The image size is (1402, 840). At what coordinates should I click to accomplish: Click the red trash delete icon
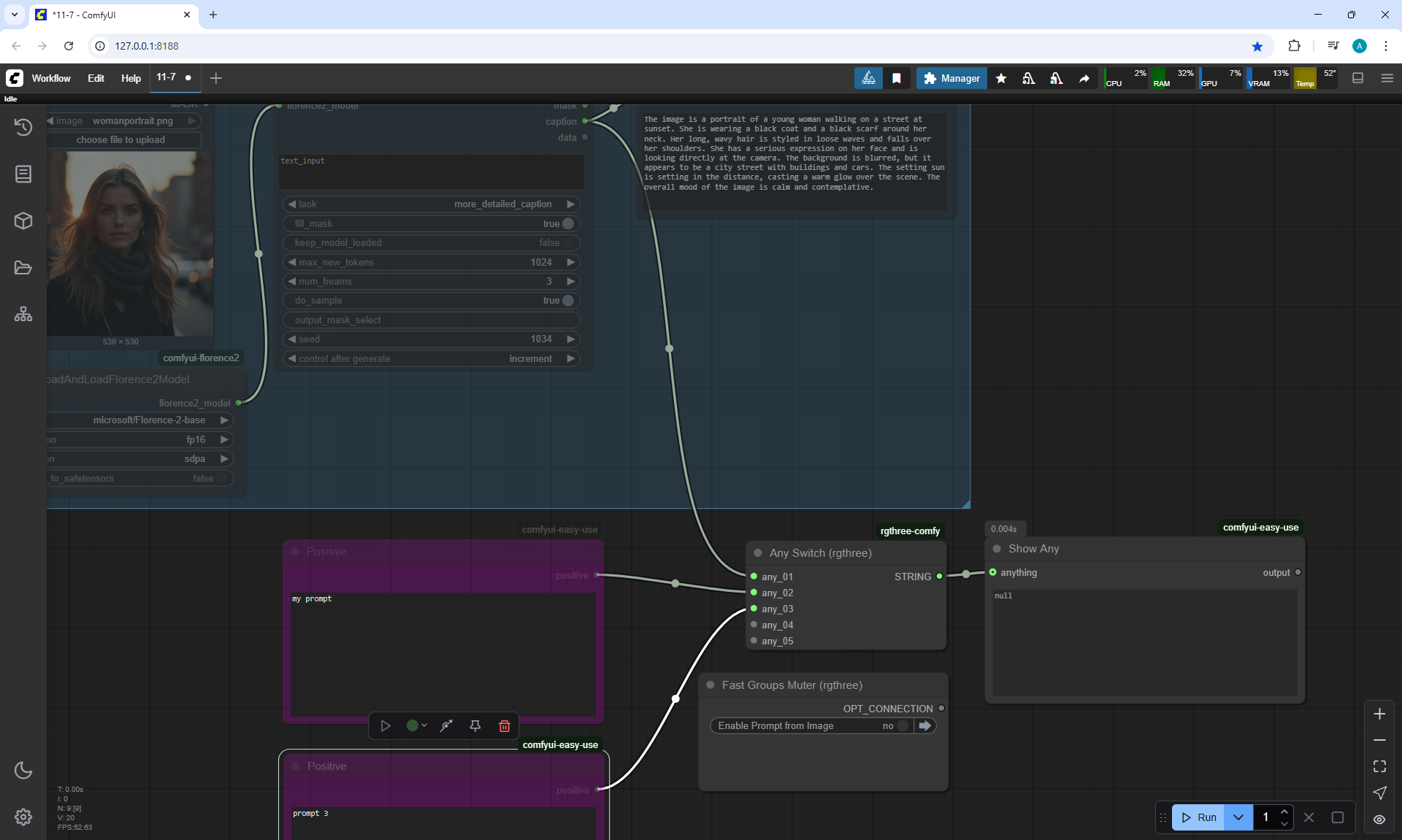pyautogui.click(x=504, y=725)
